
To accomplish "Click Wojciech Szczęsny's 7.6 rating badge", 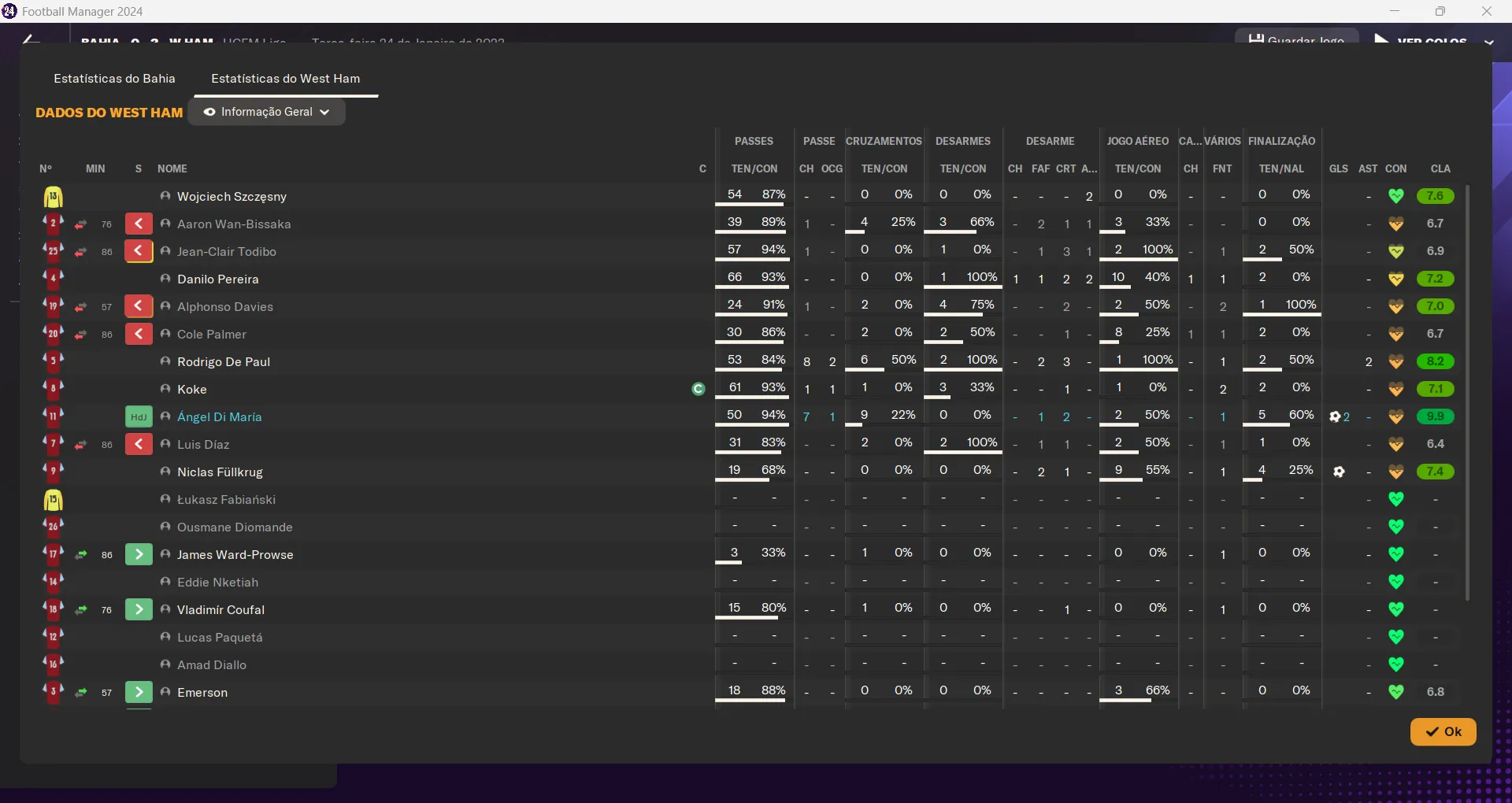I will [x=1435, y=196].
